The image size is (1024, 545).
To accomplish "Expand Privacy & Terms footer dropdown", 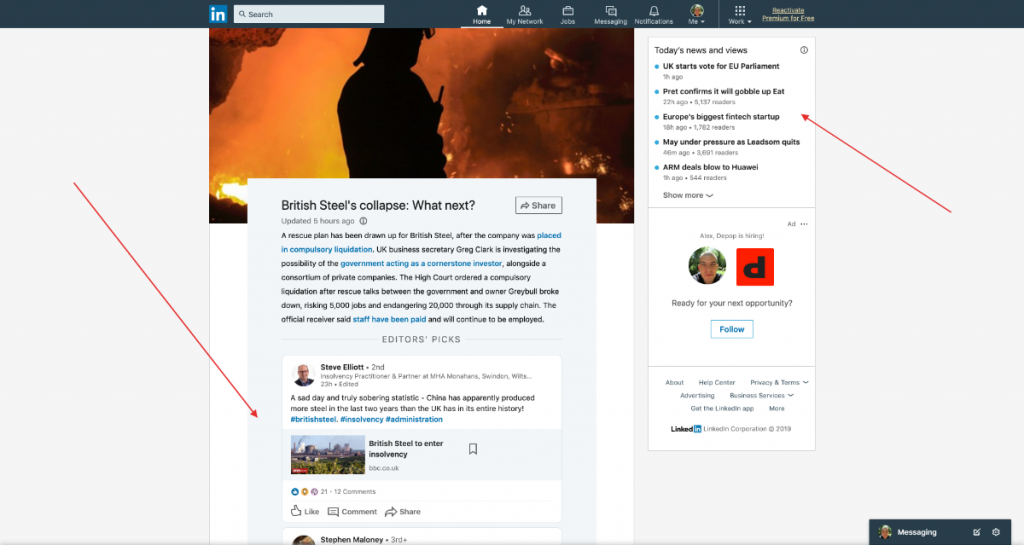I will [x=779, y=382].
